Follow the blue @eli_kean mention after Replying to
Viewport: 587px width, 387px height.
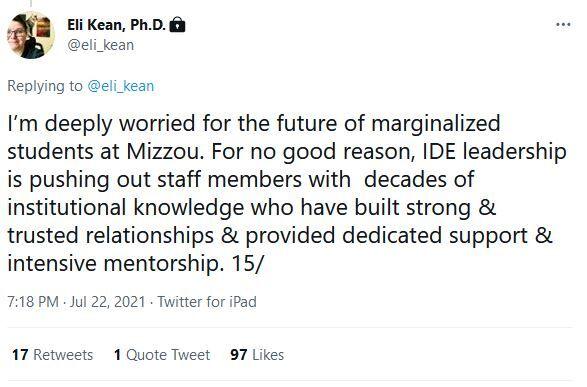pos(120,86)
